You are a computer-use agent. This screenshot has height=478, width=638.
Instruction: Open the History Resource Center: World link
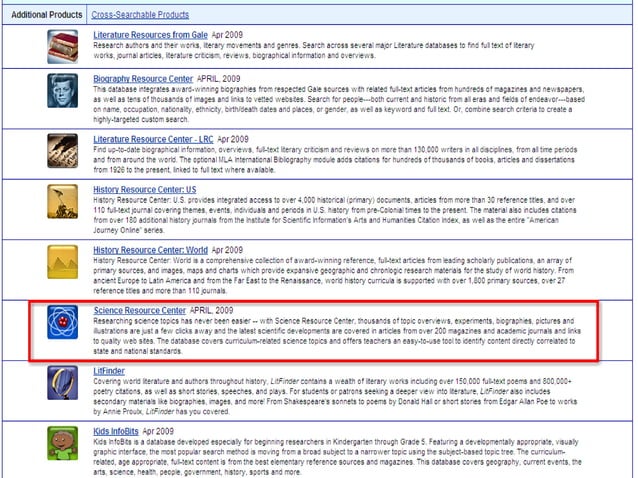pyautogui.click(x=150, y=250)
